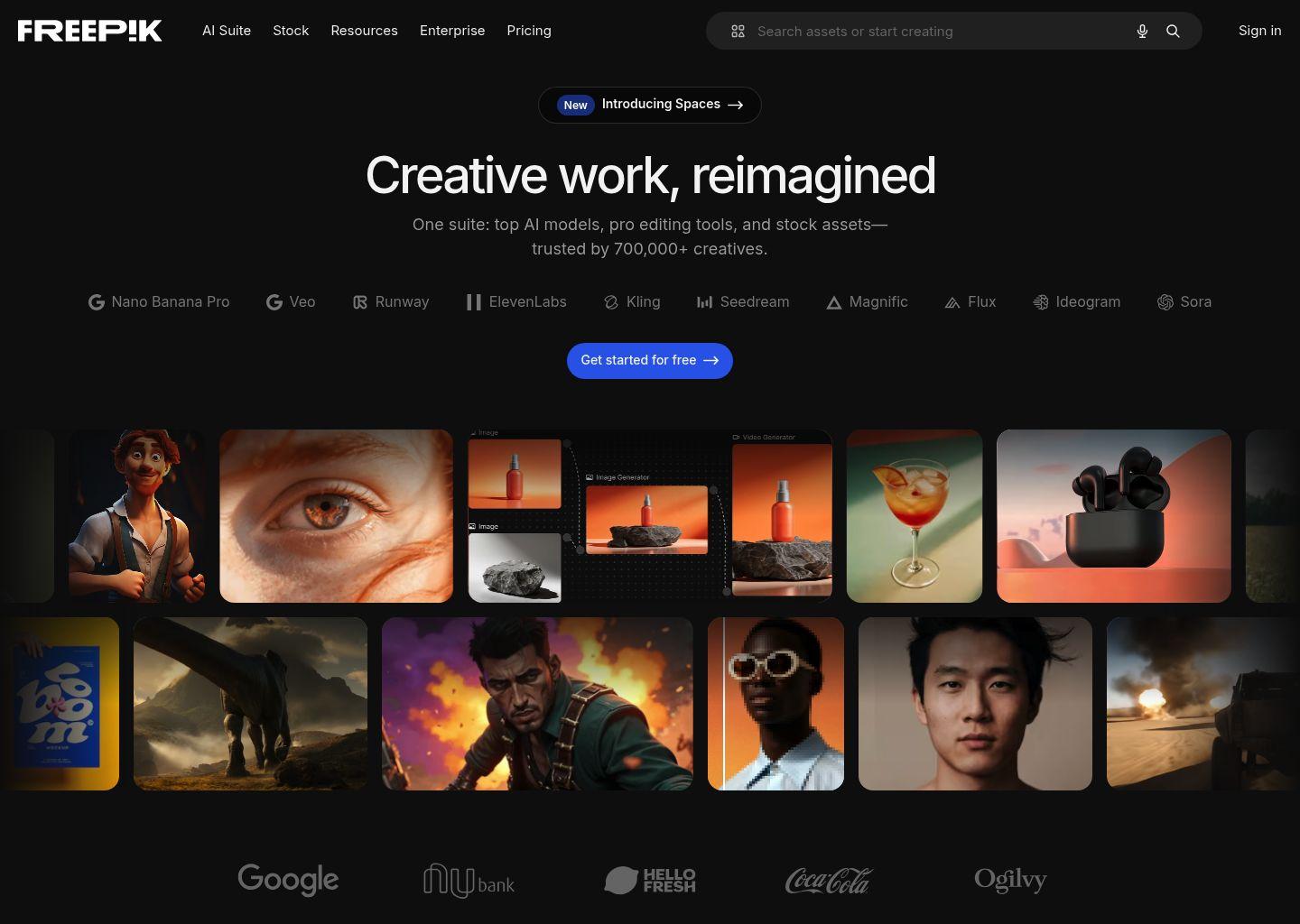Open the Stock dropdown
Image resolution: width=1300 pixels, height=924 pixels.
(291, 30)
